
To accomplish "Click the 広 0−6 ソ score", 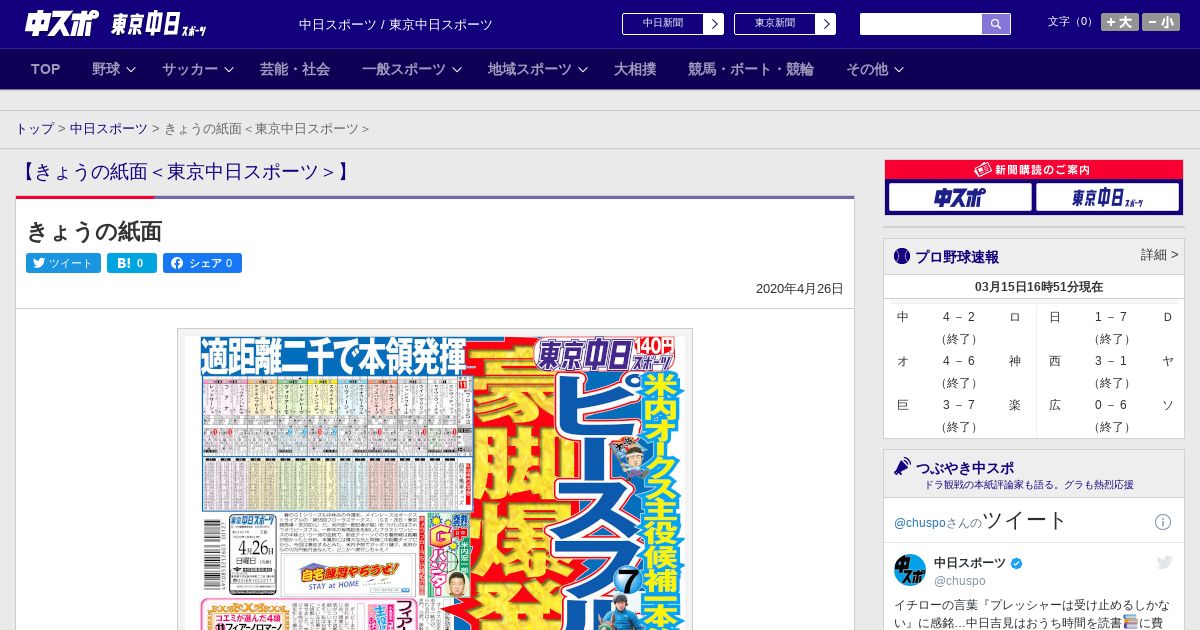I will tap(1111, 405).
